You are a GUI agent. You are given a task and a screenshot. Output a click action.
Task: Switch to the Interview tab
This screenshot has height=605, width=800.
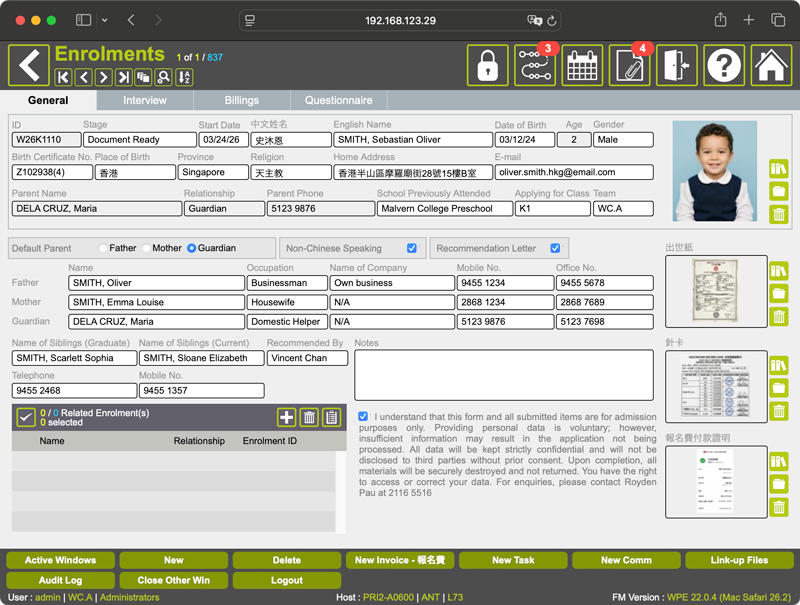click(x=145, y=100)
